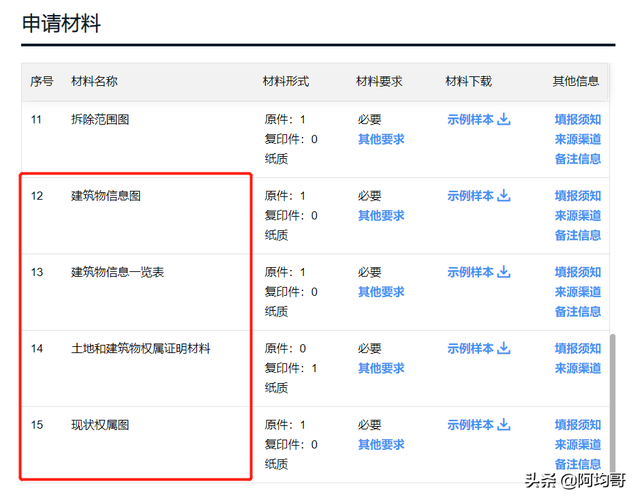
Task: Select the 建筑物信息一览表 material name
Action: (118, 272)
